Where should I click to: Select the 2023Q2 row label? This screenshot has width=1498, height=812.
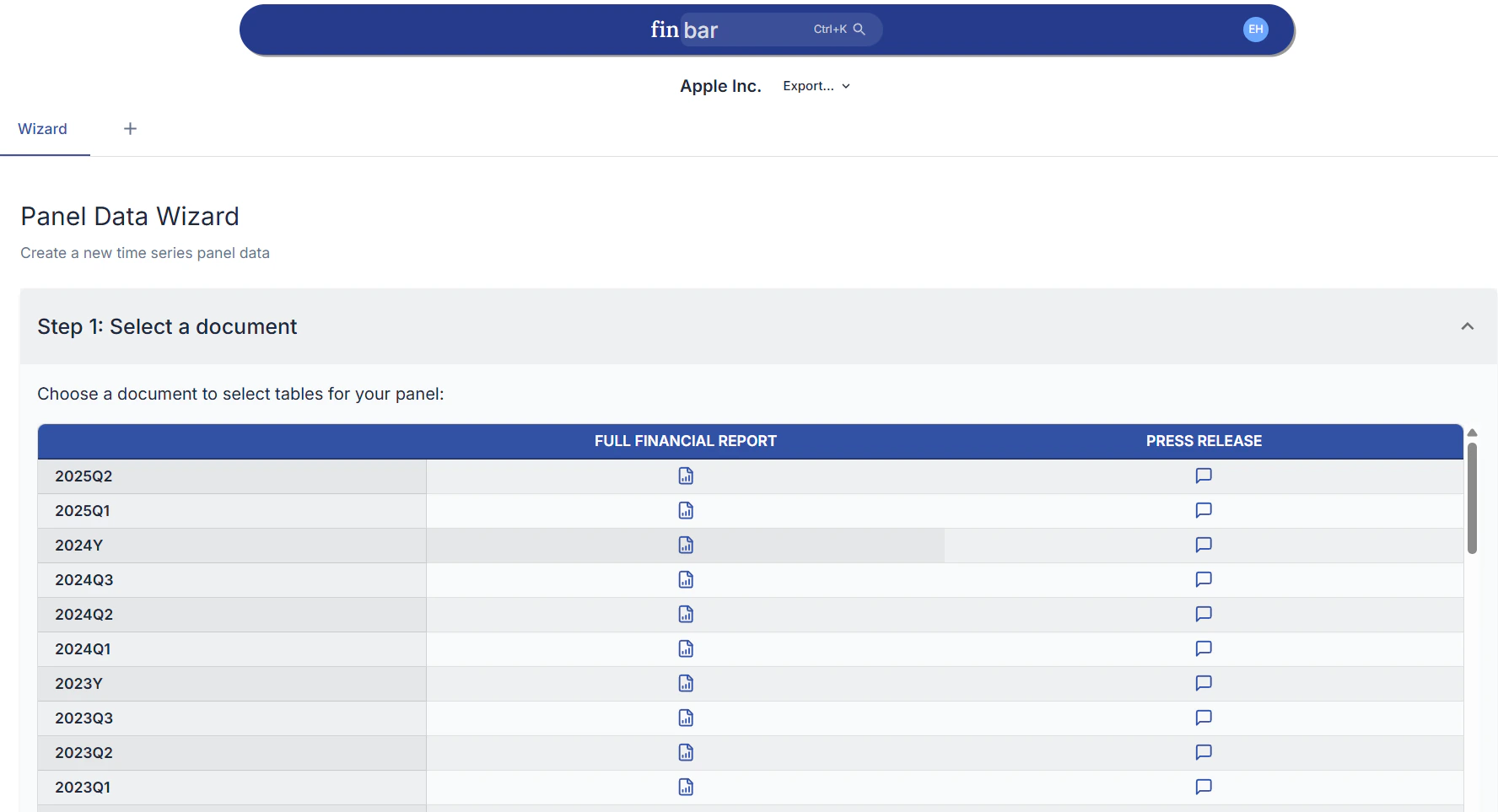pos(84,753)
